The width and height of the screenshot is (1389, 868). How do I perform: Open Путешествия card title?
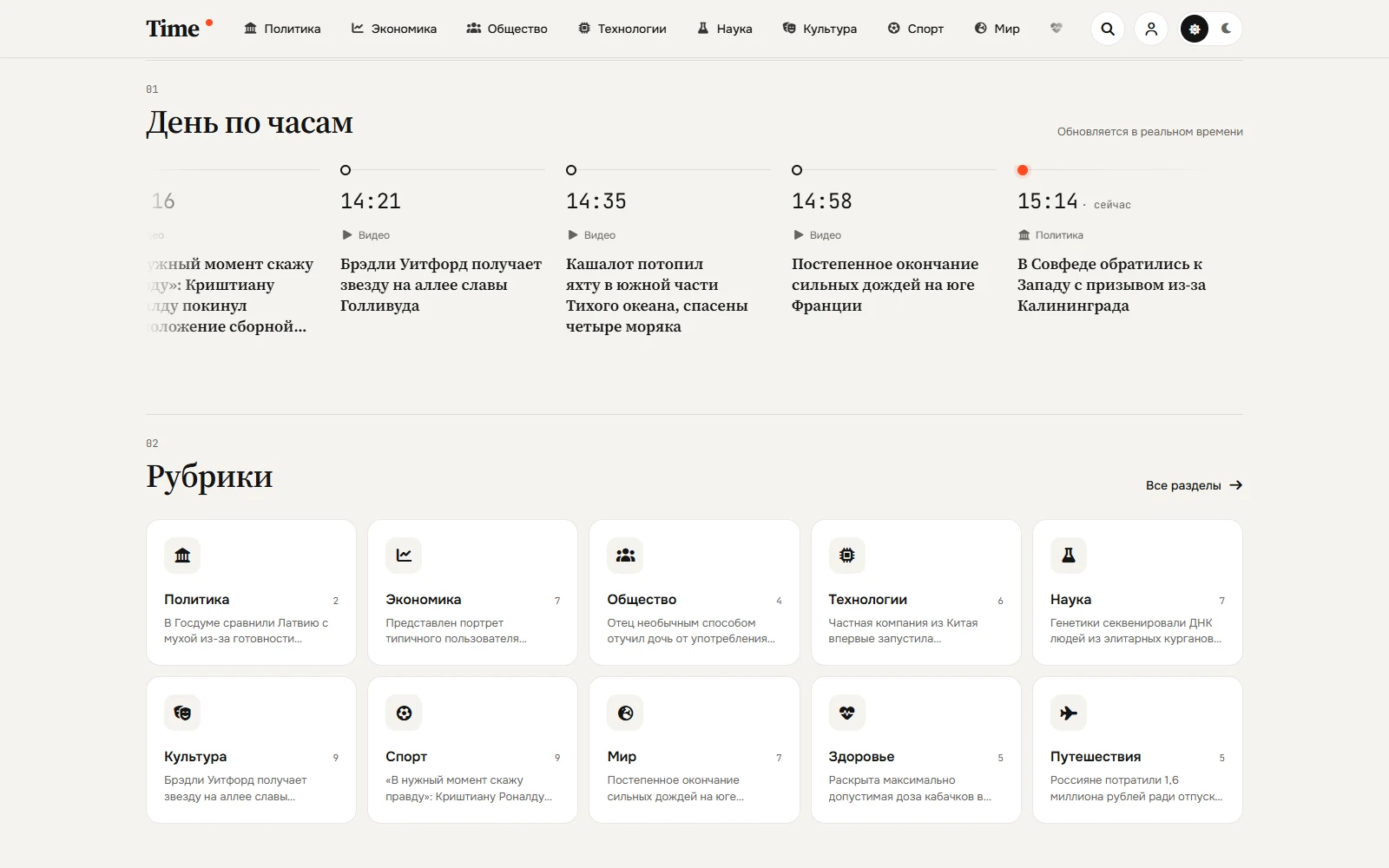[1096, 757]
